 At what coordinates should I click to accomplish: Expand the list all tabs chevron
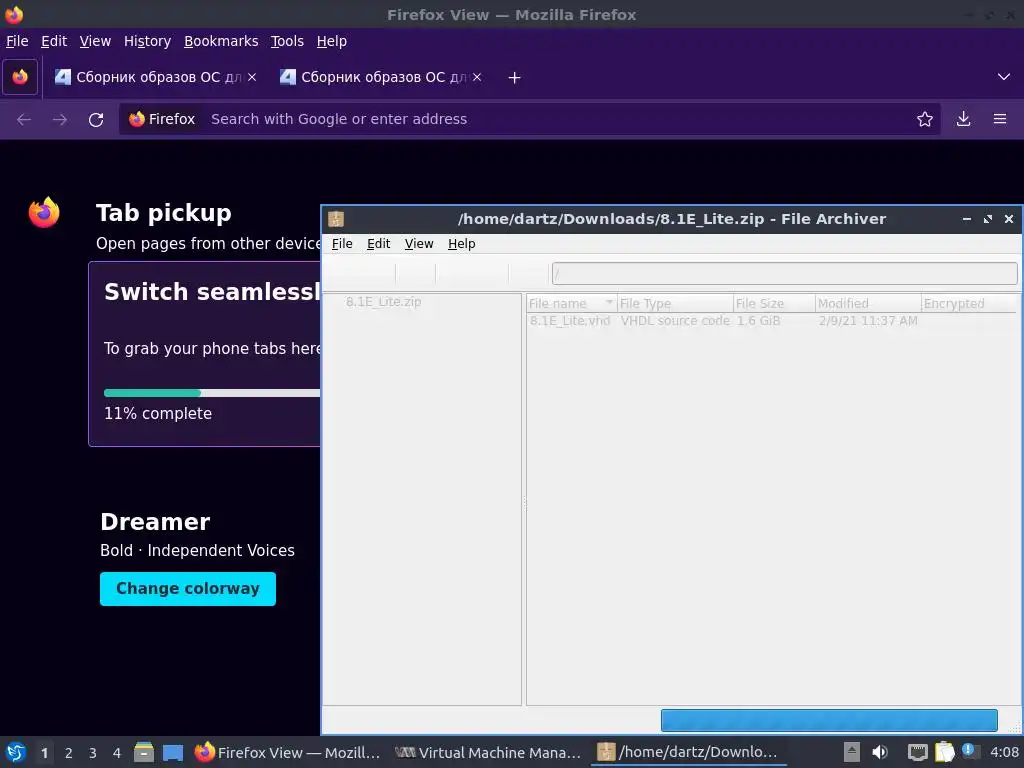point(1004,77)
